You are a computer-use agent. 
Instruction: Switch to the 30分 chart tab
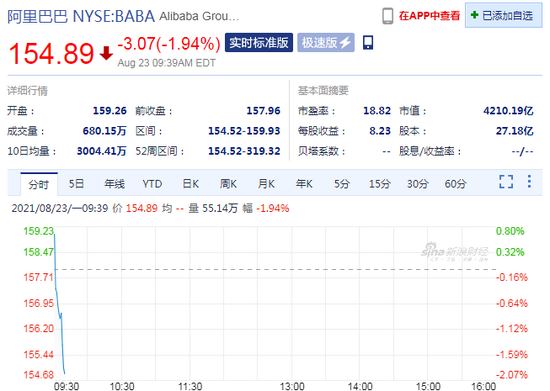pos(418,184)
